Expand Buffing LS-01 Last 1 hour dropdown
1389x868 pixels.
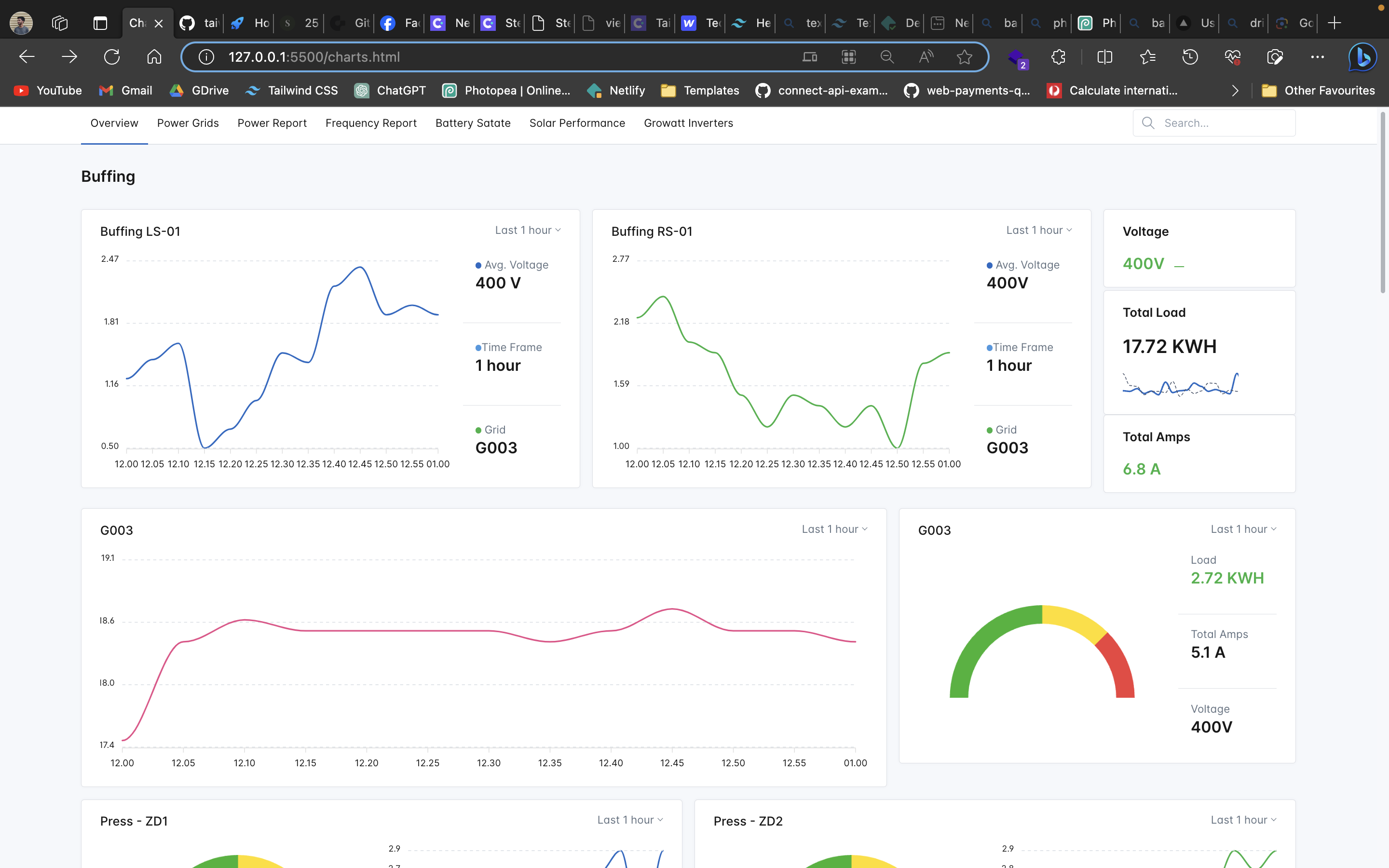coord(528,230)
